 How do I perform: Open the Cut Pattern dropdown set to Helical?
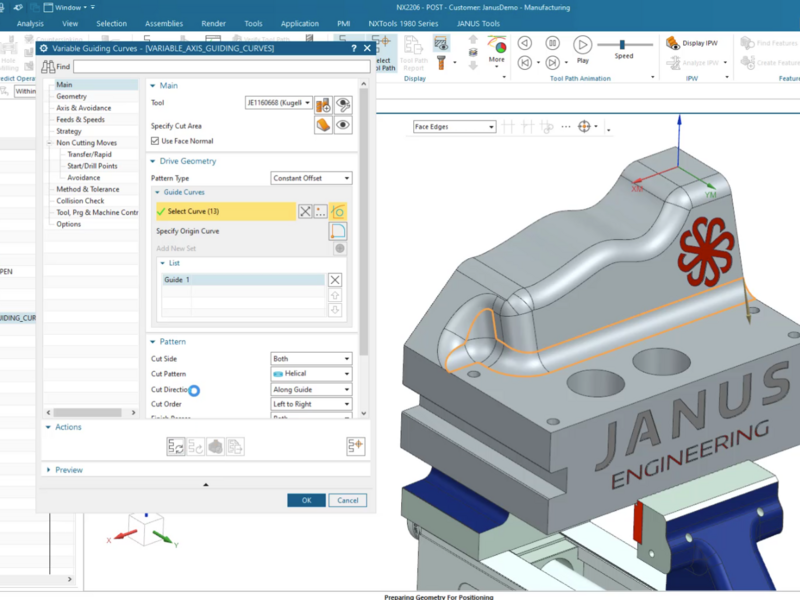[x=311, y=373]
